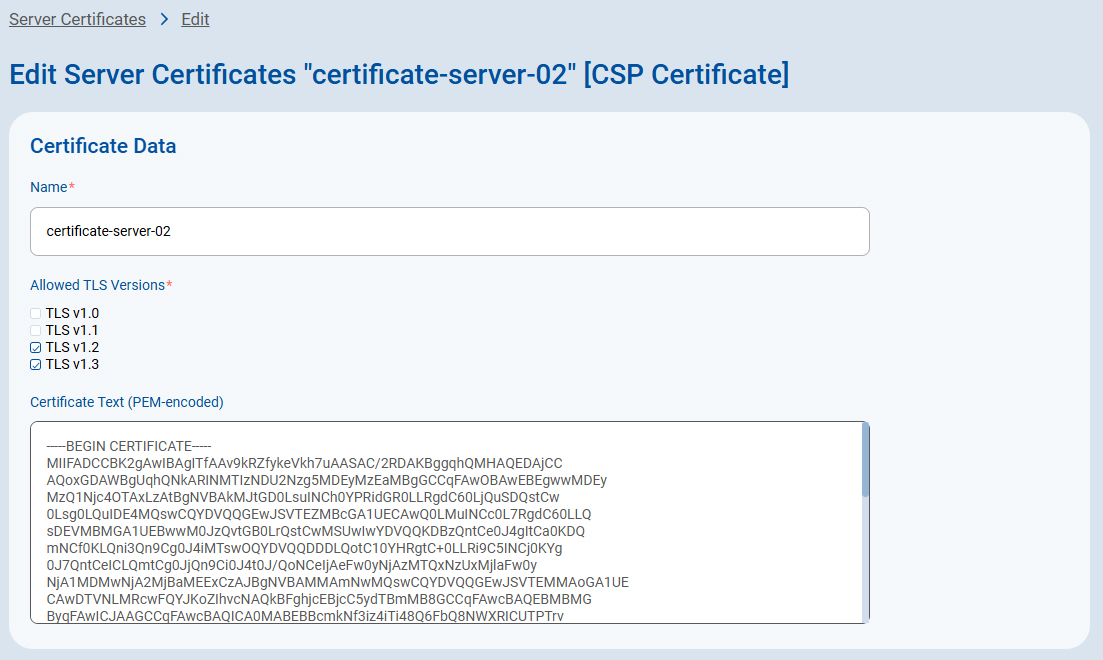1103x660 pixels.
Task: Click the TLS v1.3 label text
Action: tap(72, 364)
